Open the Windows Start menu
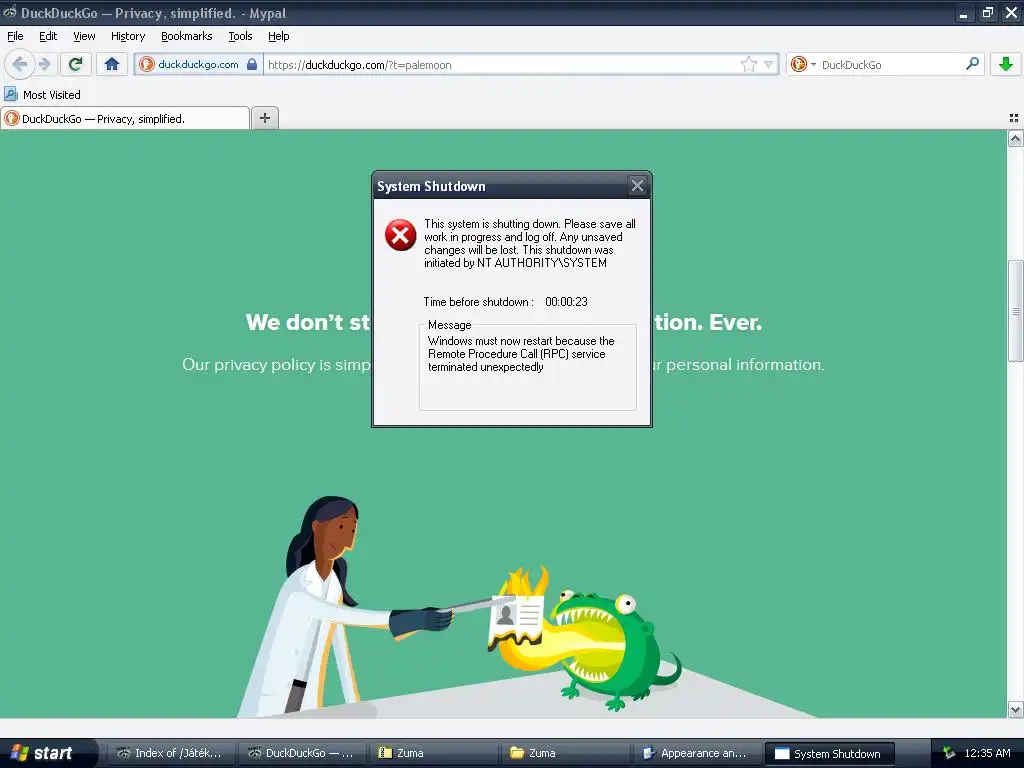This screenshot has height=768, width=1024. pyautogui.click(x=47, y=753)
